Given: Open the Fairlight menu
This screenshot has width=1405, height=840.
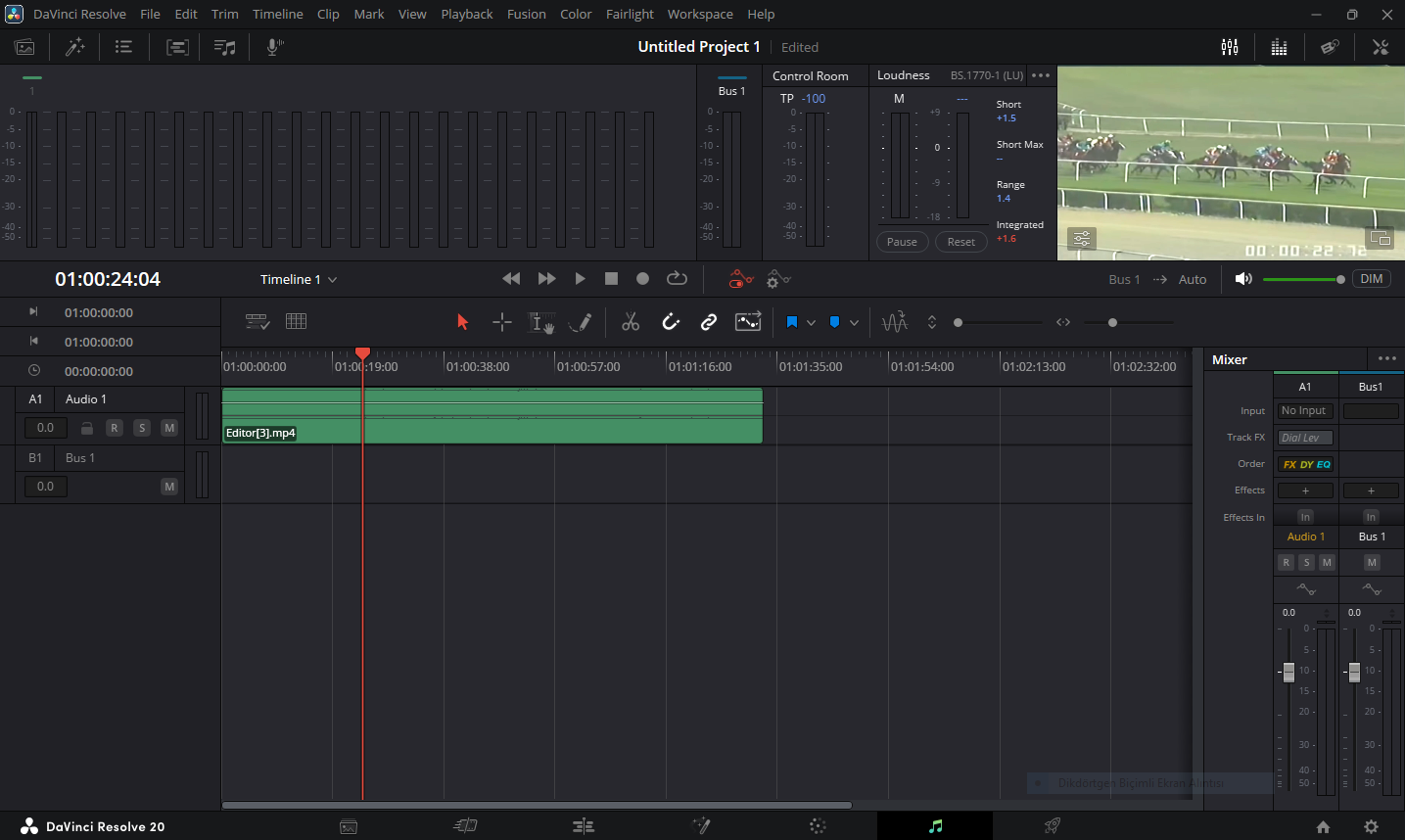Looking at the screenshot, I should pyautogui.click(x=630, y=14).
